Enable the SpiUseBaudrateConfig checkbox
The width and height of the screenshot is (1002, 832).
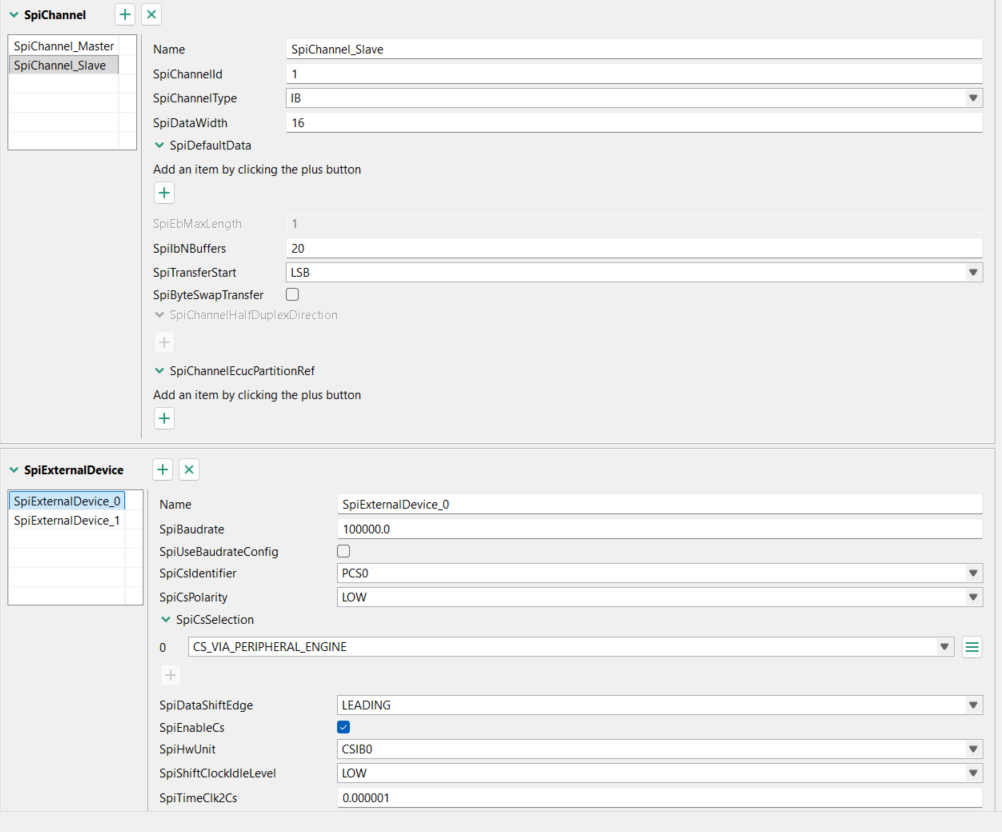(x=344, y=551)
